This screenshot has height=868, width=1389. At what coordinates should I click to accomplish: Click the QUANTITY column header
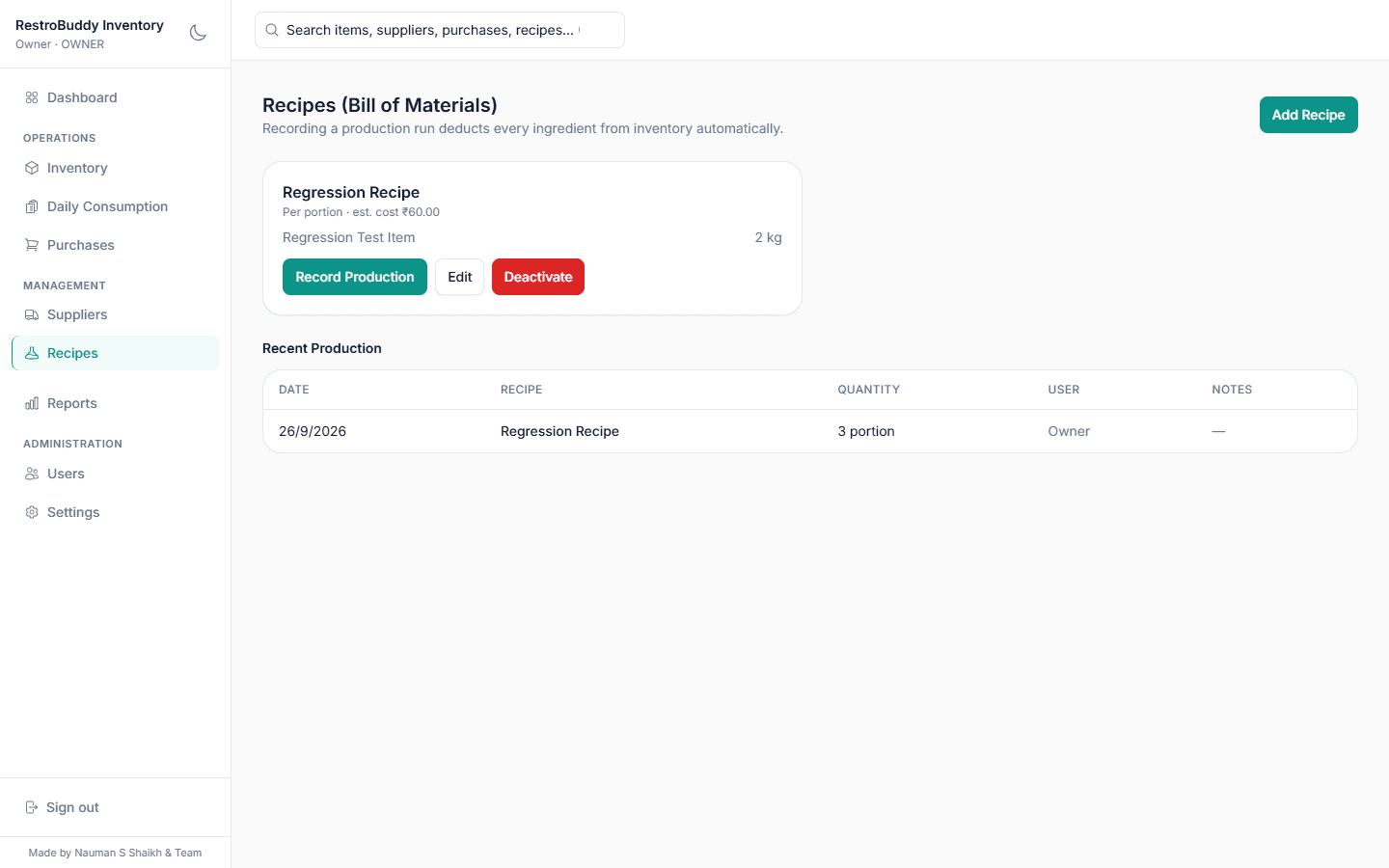(x=868, y=390)
